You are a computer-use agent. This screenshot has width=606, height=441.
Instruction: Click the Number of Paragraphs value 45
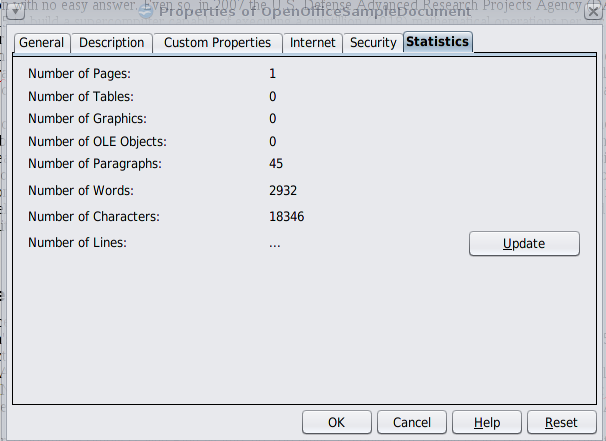(x=276, y=163)
